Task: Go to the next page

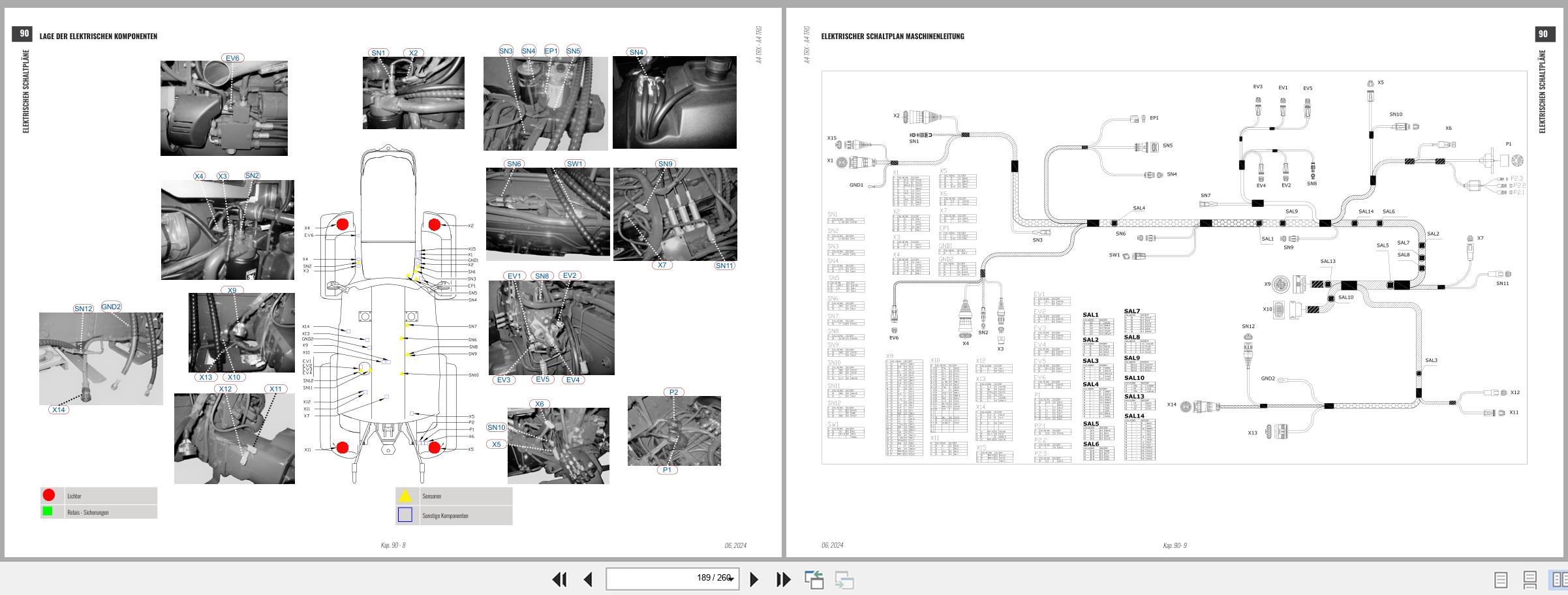Action: click(754, 579)
